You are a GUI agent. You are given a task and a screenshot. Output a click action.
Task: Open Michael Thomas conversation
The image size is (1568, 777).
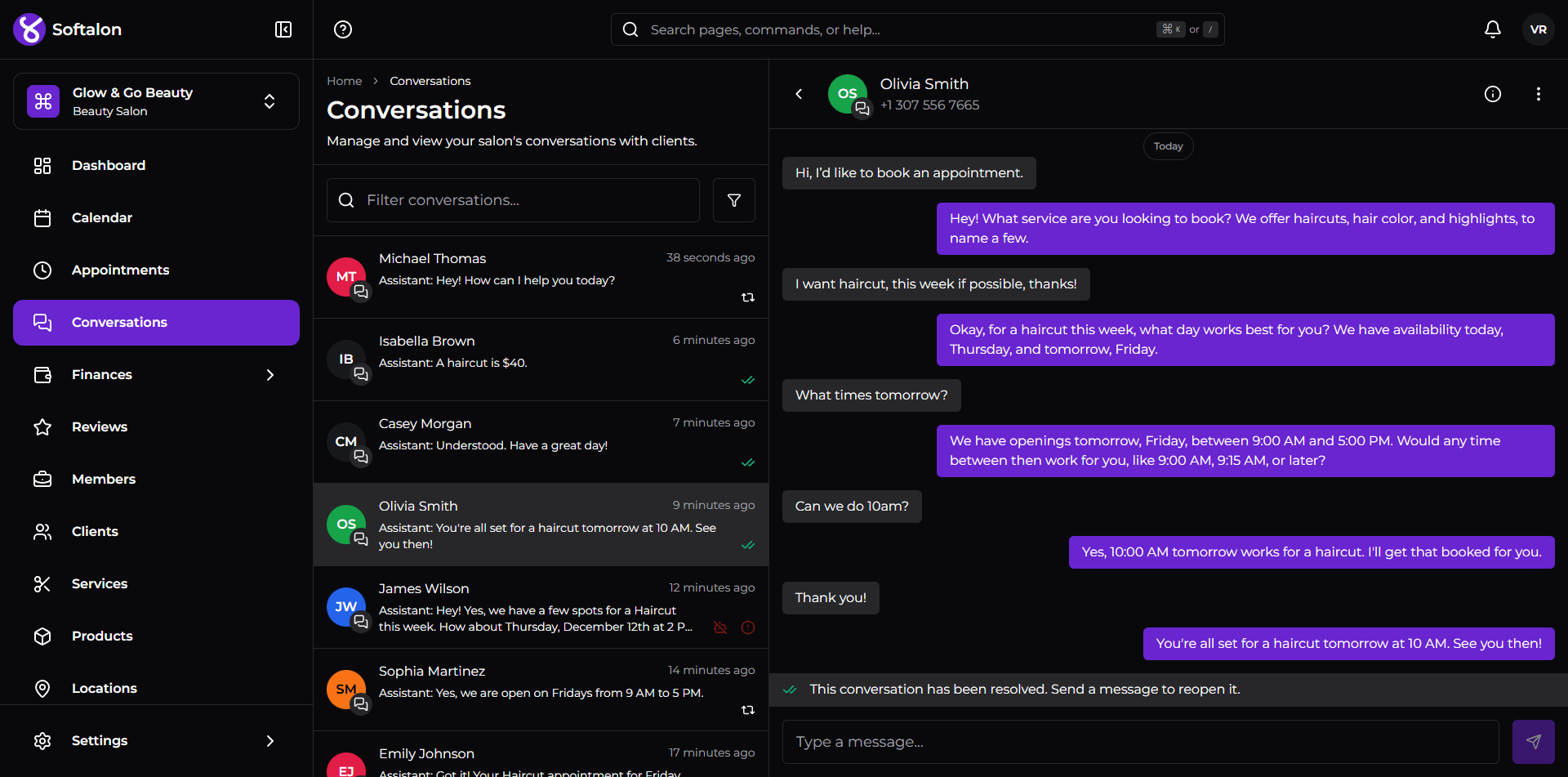pyautogui.click(x=541, y=278)
